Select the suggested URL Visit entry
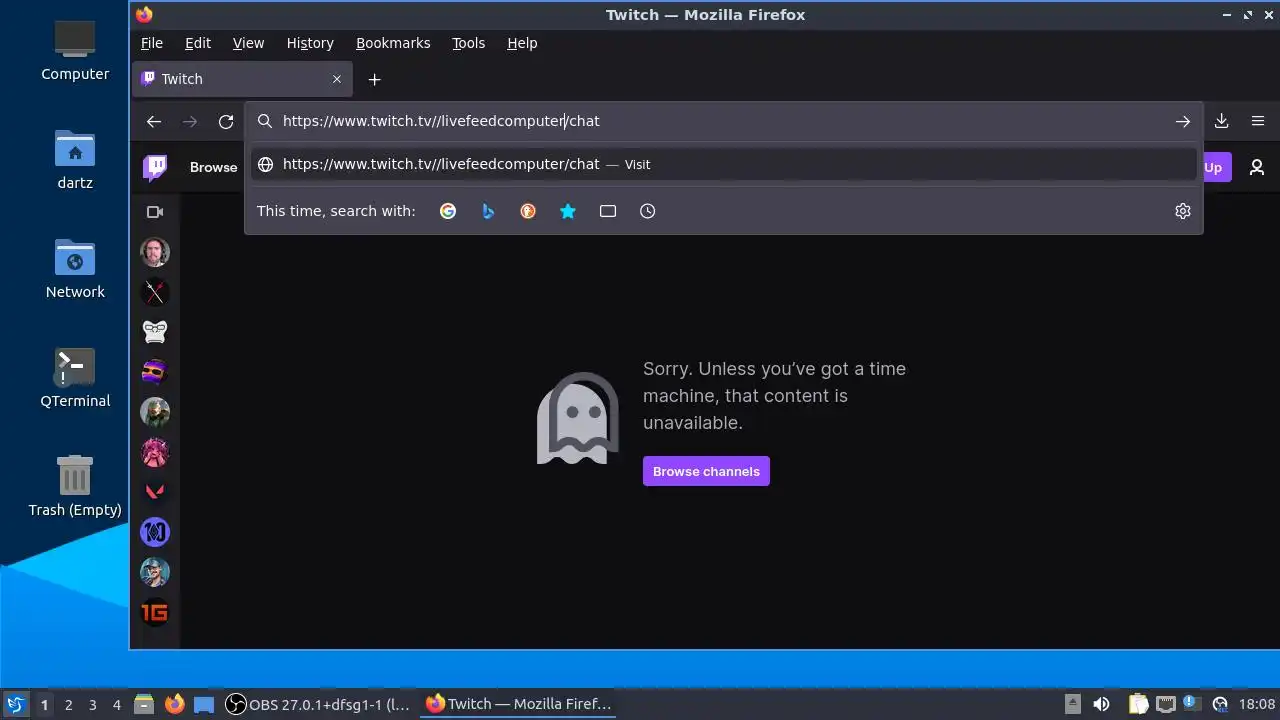Screen dimensions: 1280x720 pyautogui.click(x=723, y=164)
